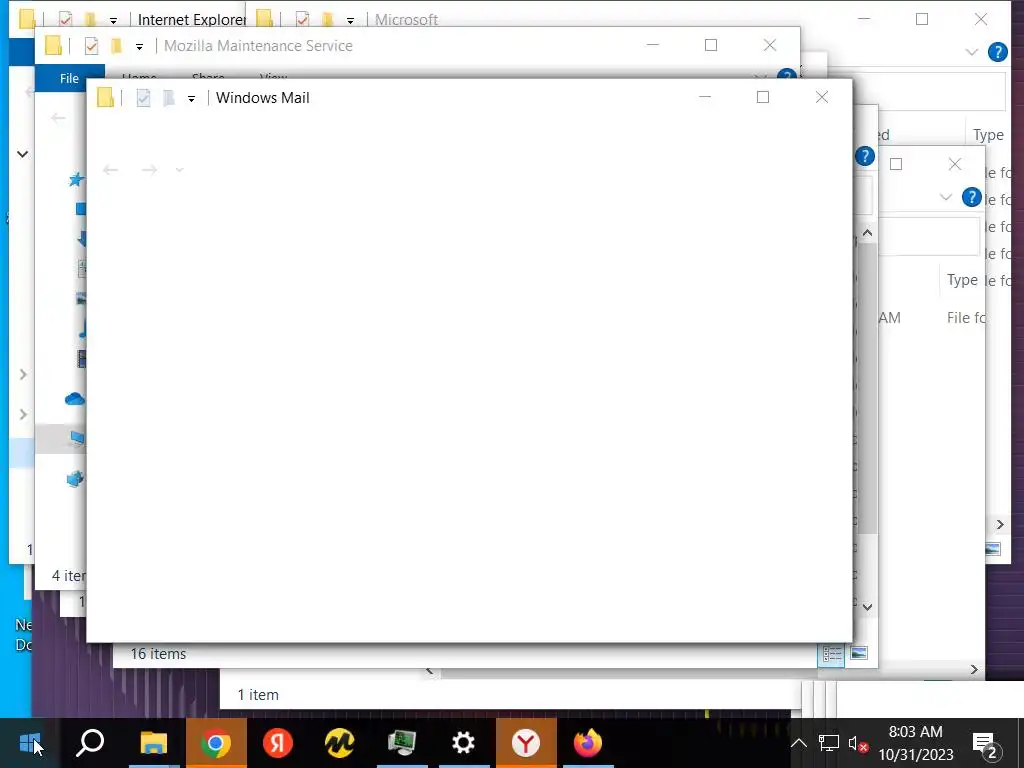The width and height of the screenshot is (1024, 768).
Task: Collapse the top chevron in Internet Explorer sidebar
Action: (x=22, y=154)
